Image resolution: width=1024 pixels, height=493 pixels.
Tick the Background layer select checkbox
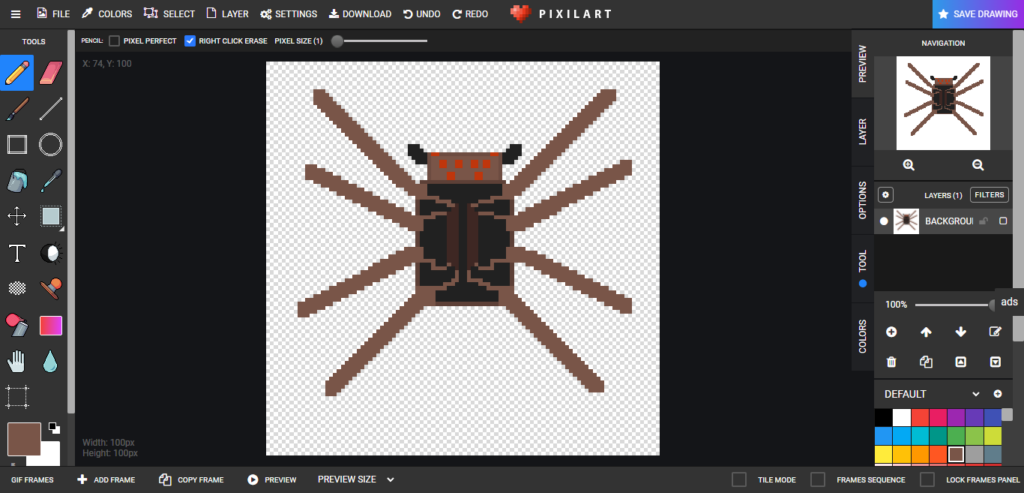point(1003,221)
